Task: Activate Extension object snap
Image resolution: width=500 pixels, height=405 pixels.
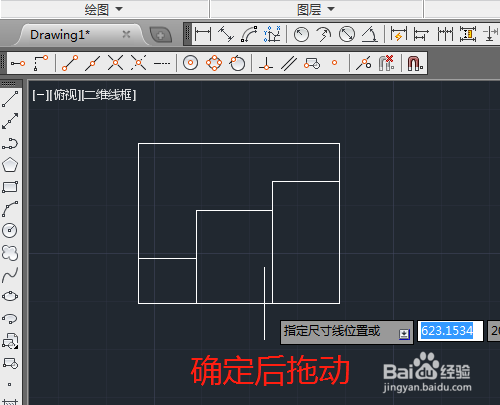Action: tap(162, 63)
